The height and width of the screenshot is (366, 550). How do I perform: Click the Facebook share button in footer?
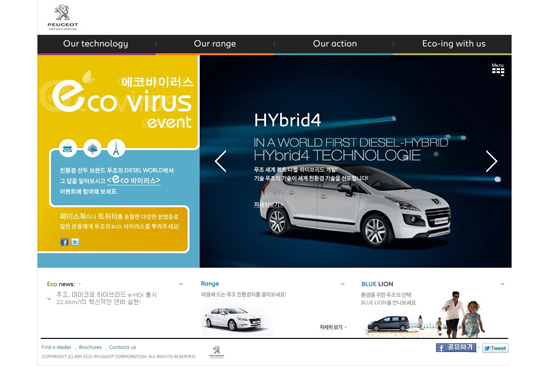point(456,347)
